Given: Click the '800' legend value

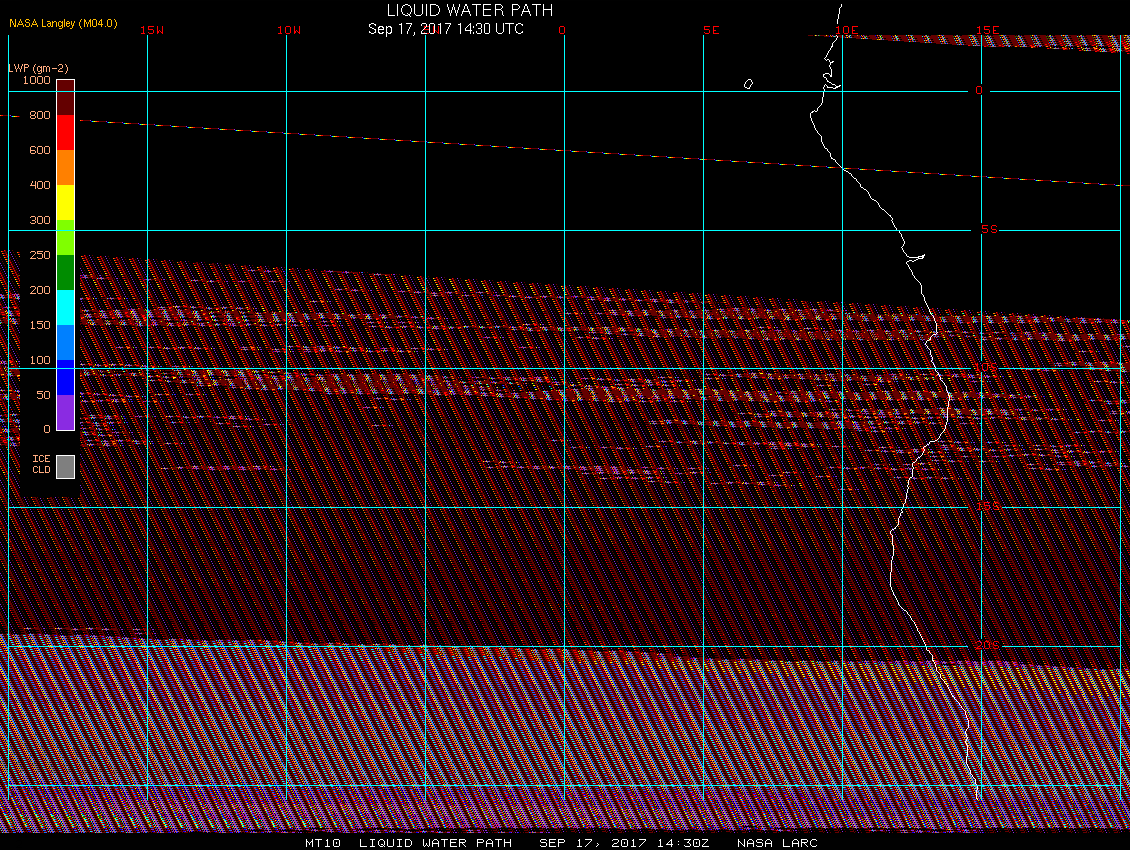Looking at the screenshot, I should 40,115.
